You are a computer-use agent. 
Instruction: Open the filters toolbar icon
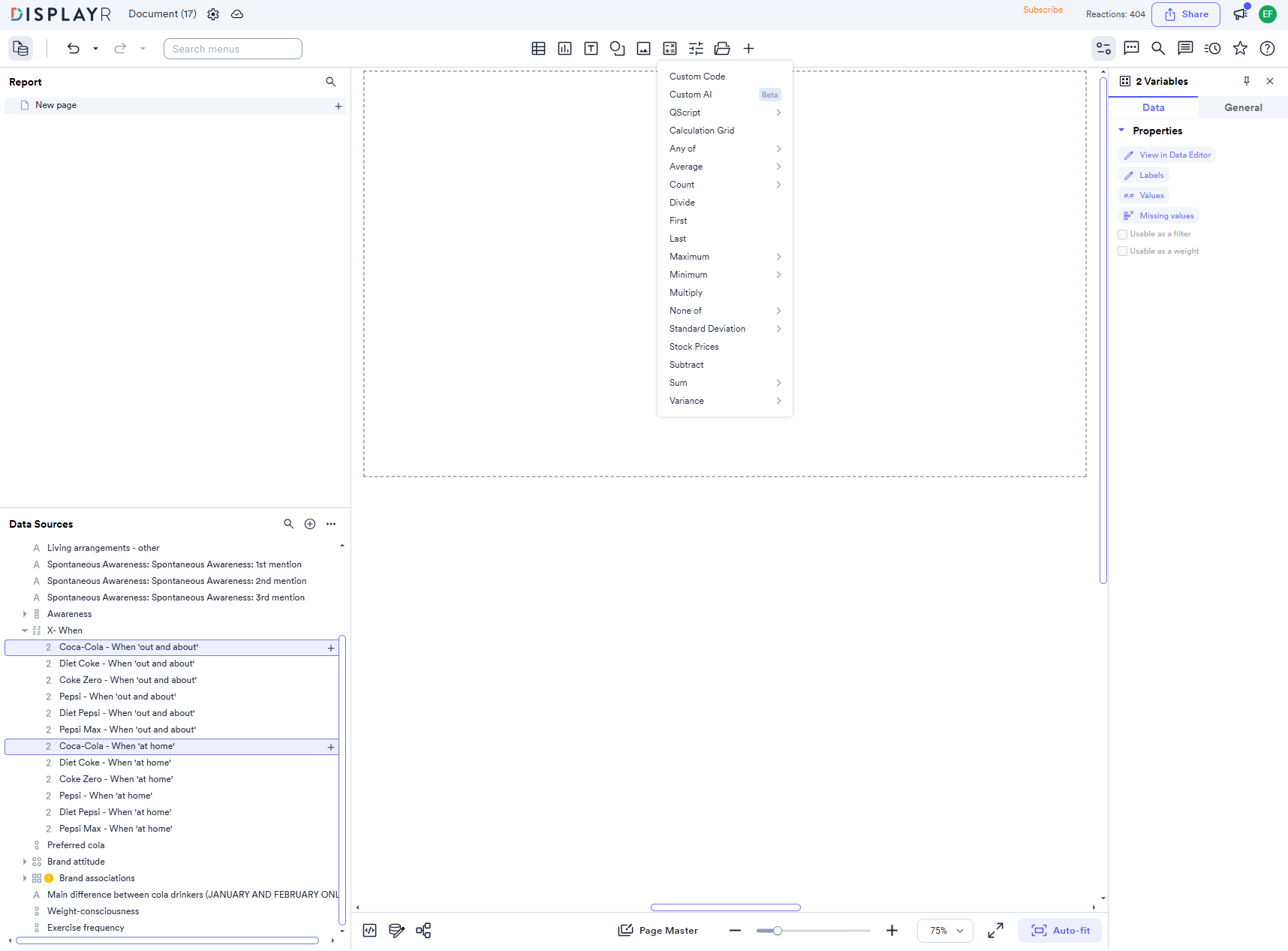[696, 48]
